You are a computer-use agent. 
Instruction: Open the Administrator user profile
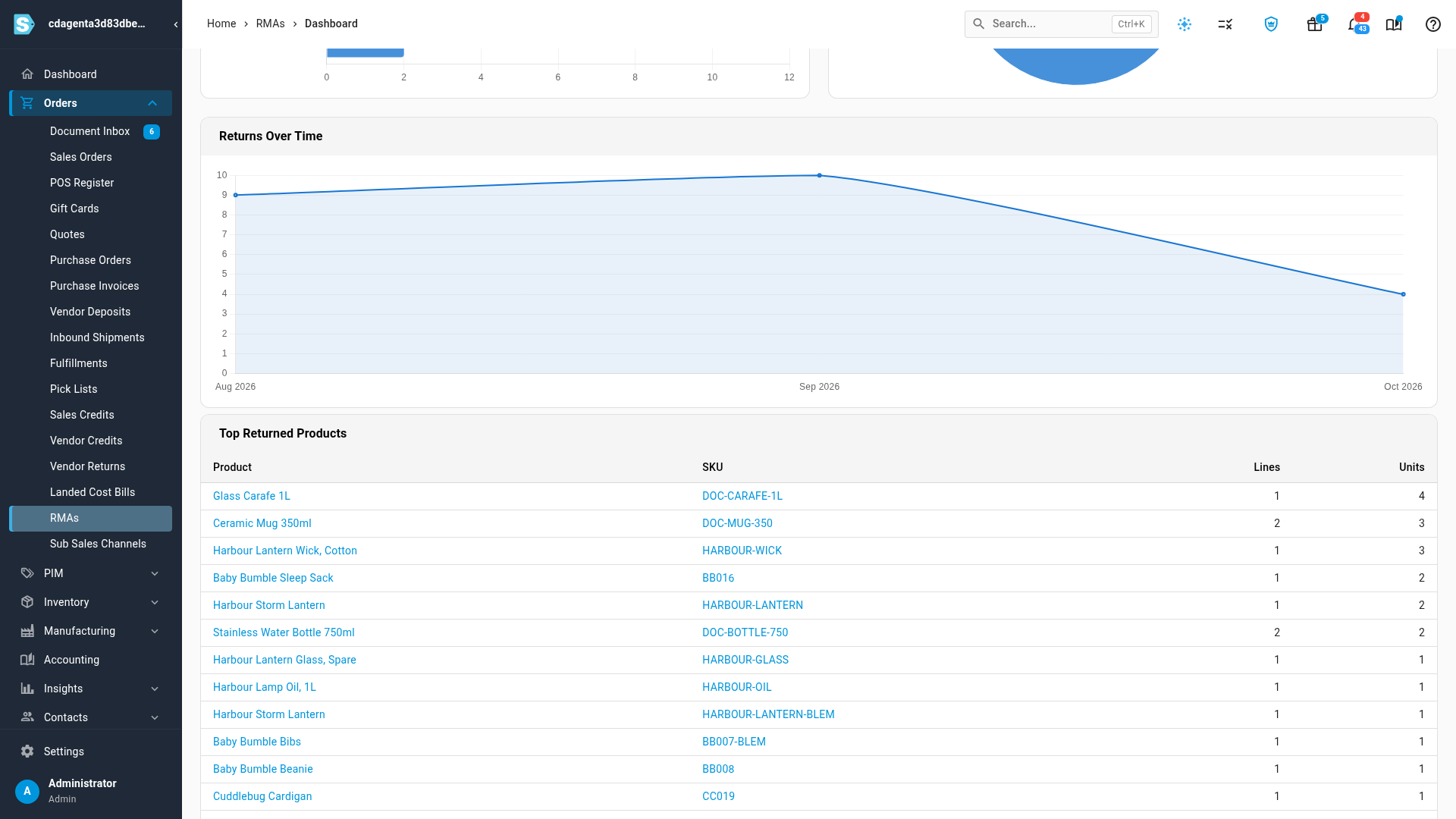point(90,790)
